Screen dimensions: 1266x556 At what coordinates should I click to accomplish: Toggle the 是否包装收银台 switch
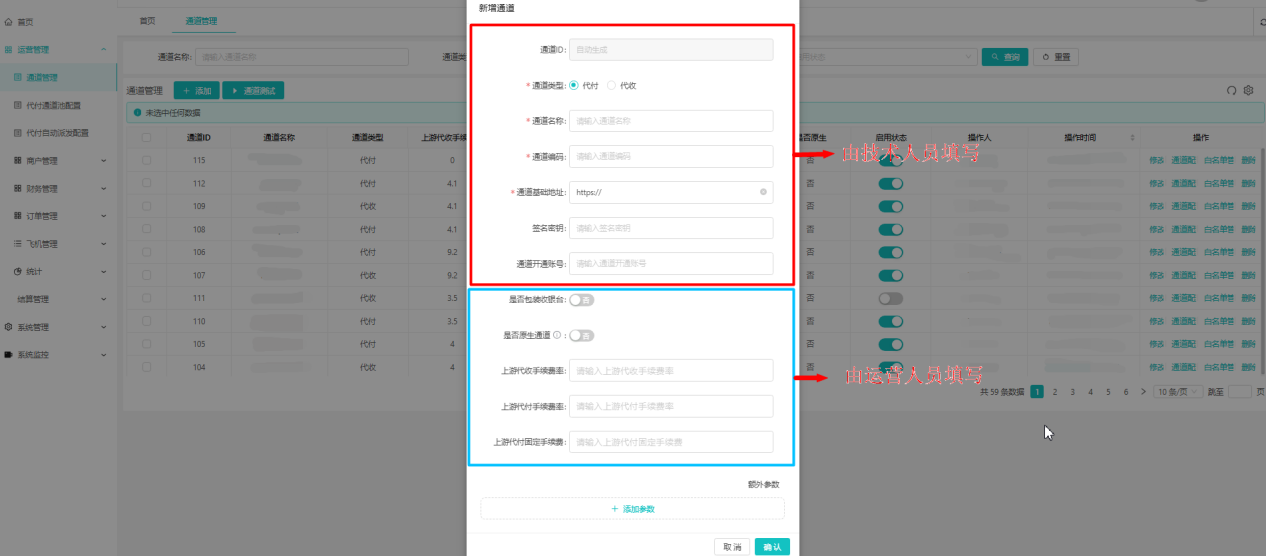582,300
